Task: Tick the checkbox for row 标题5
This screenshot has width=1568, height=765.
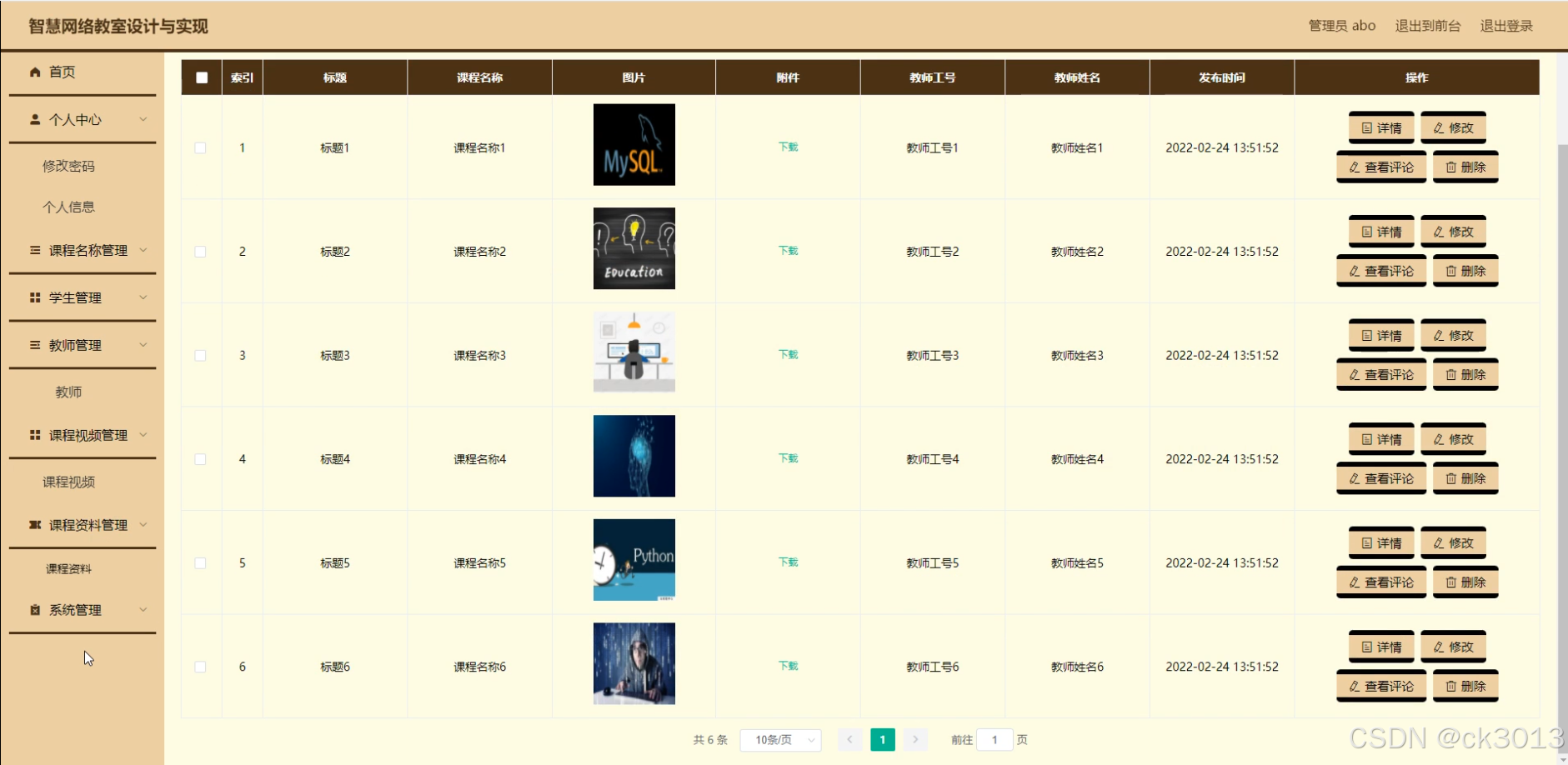Action: [200, 563]
